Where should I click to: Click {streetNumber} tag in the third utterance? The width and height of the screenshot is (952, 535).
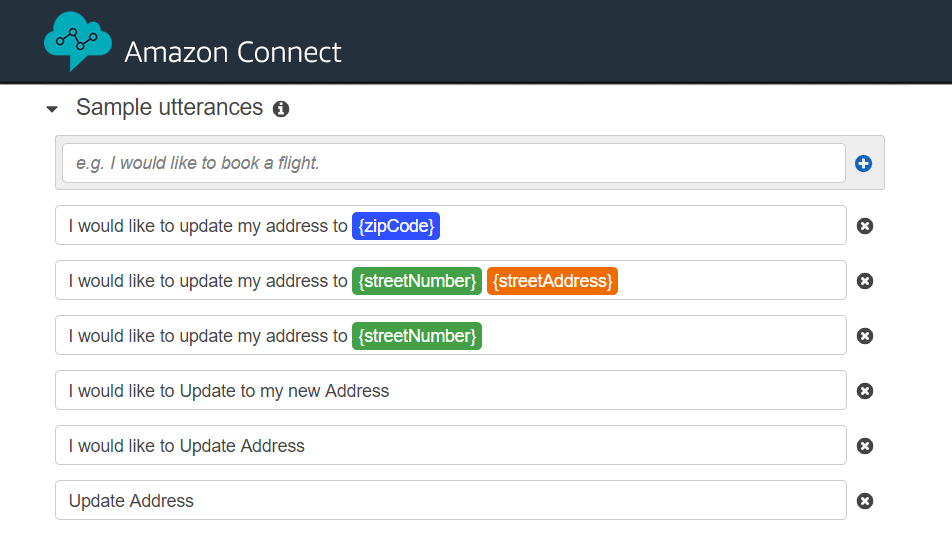[x=417, y=336]
